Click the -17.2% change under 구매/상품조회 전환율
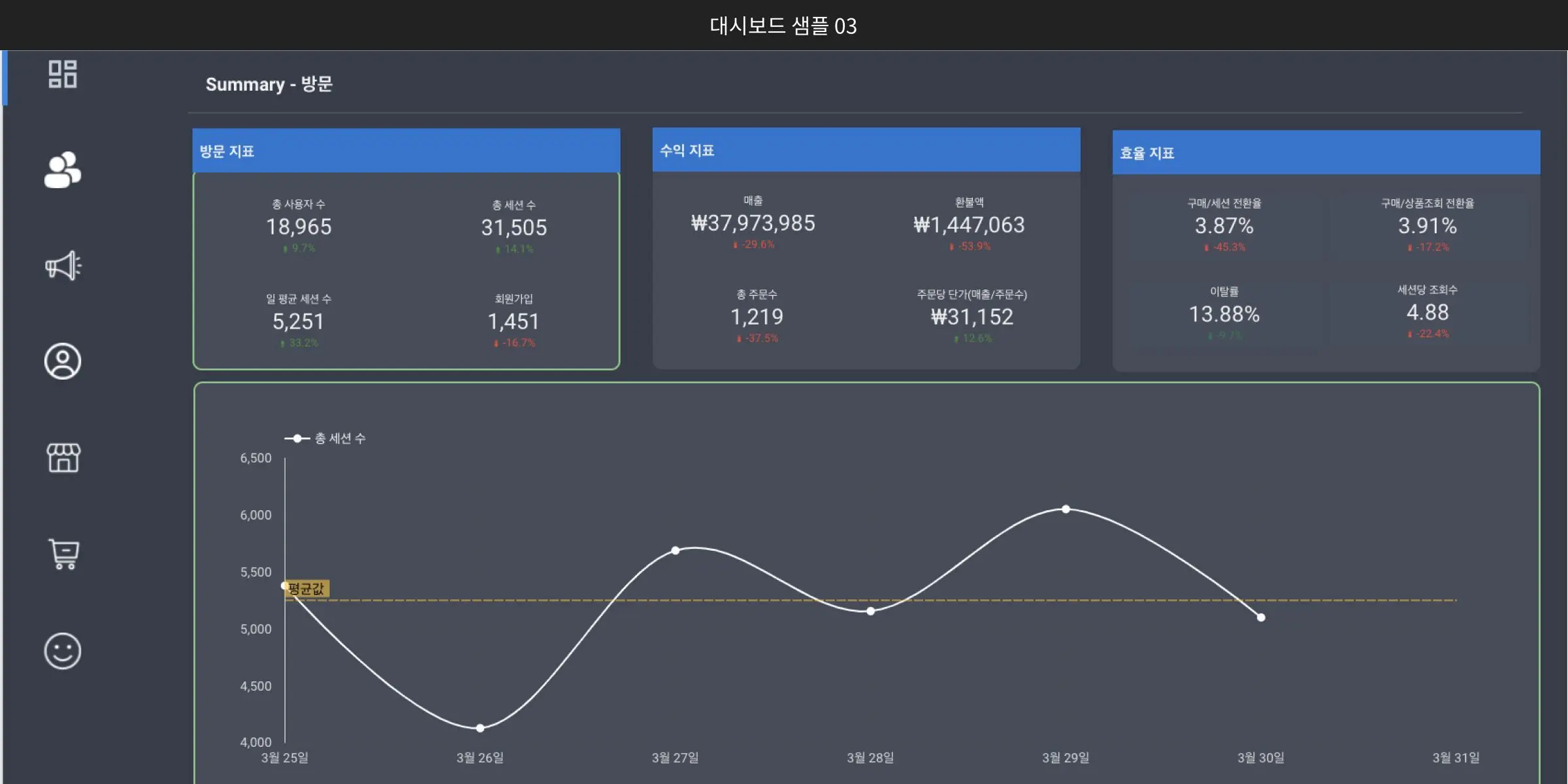 1428,248
